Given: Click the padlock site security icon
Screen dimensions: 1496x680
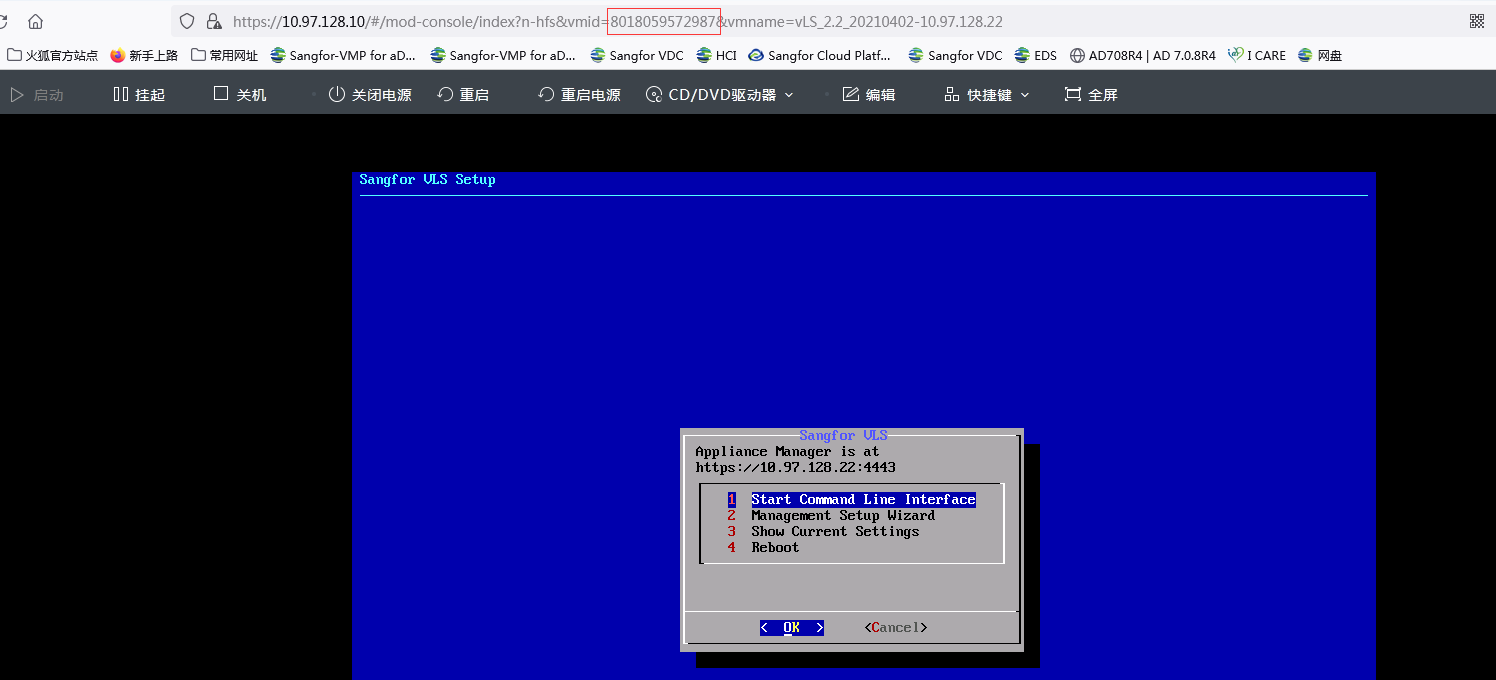Looking at the screenshot, I should point(212,21).
